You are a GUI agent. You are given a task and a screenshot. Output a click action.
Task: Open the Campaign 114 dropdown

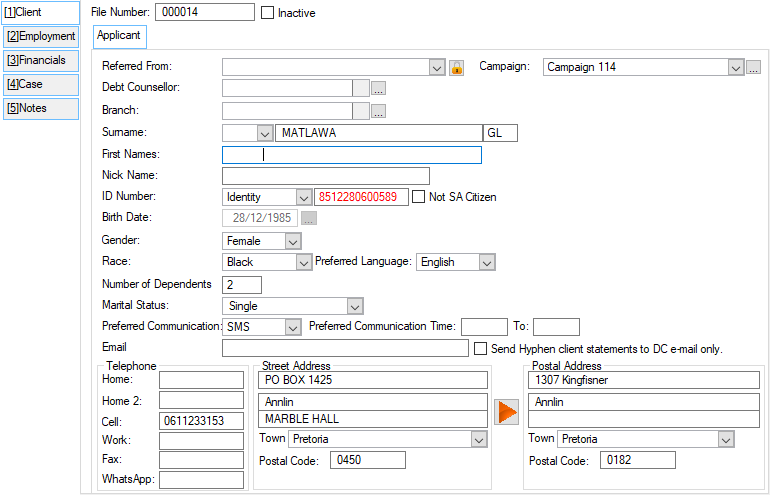coord(736,68)
